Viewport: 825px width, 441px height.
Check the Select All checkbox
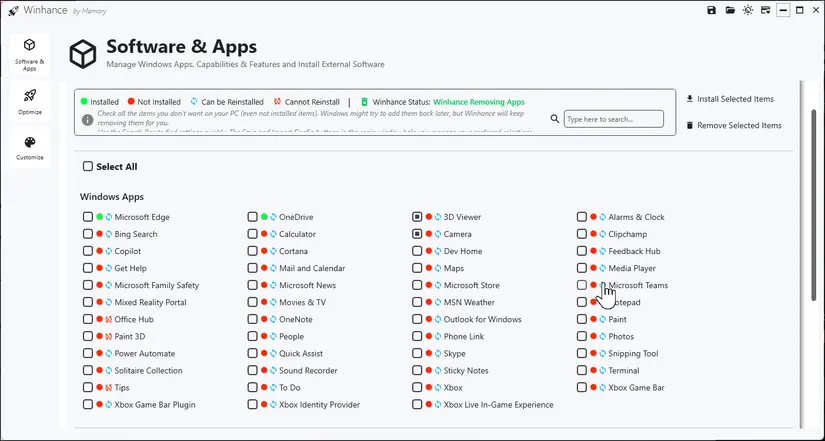(88, 166)
